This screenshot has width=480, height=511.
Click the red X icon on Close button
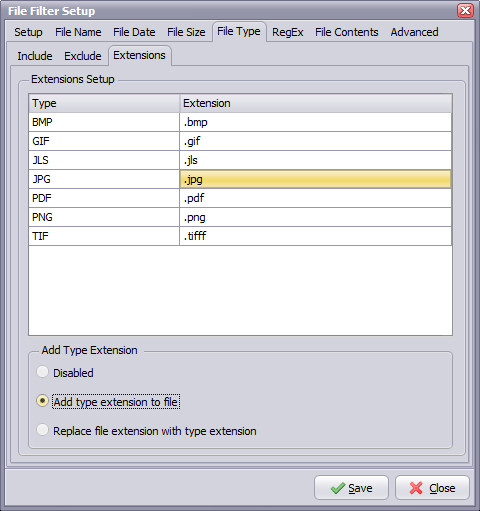coord(416,488)
